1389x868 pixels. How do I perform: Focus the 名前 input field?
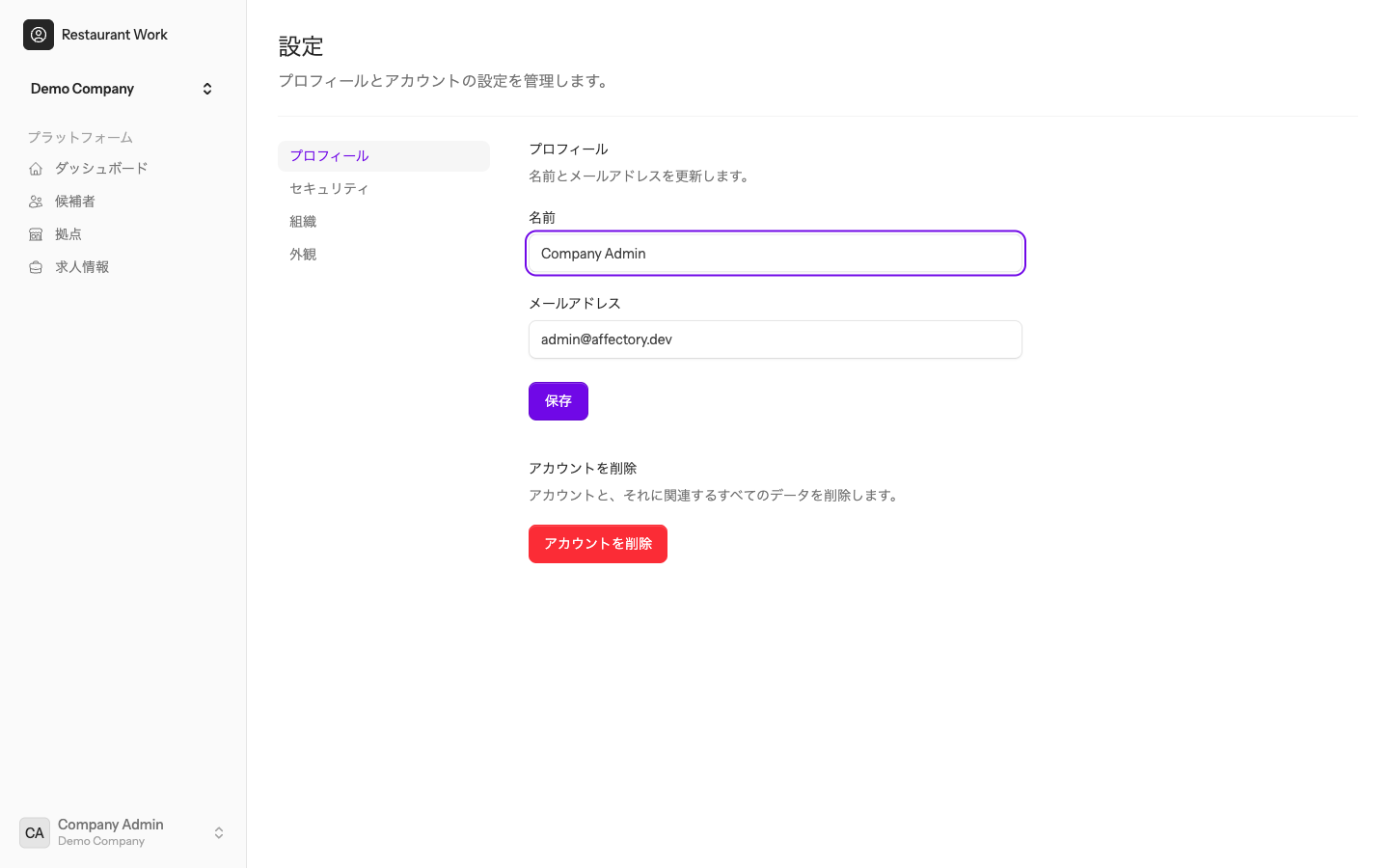(x=776, y=254)
